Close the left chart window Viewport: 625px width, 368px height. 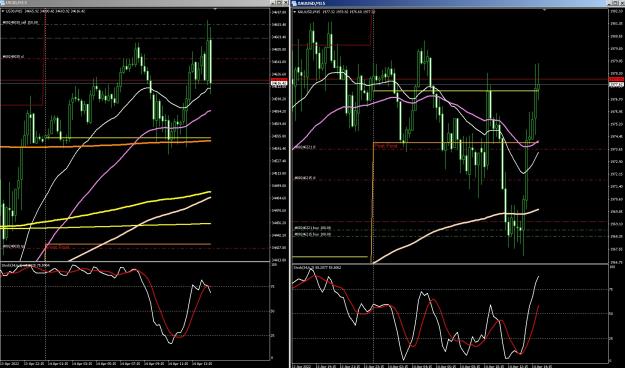coord(285,3)
